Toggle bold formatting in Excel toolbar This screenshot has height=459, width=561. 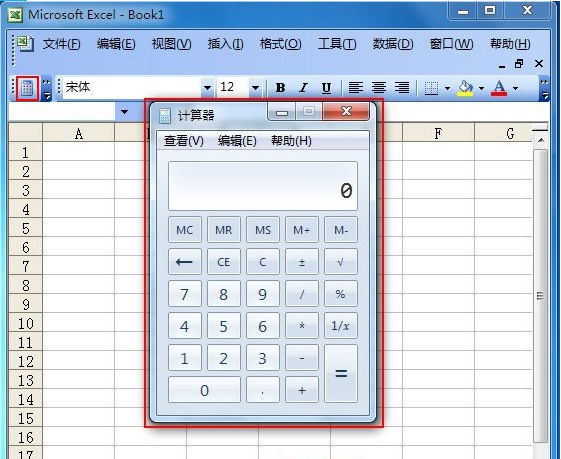280,87
